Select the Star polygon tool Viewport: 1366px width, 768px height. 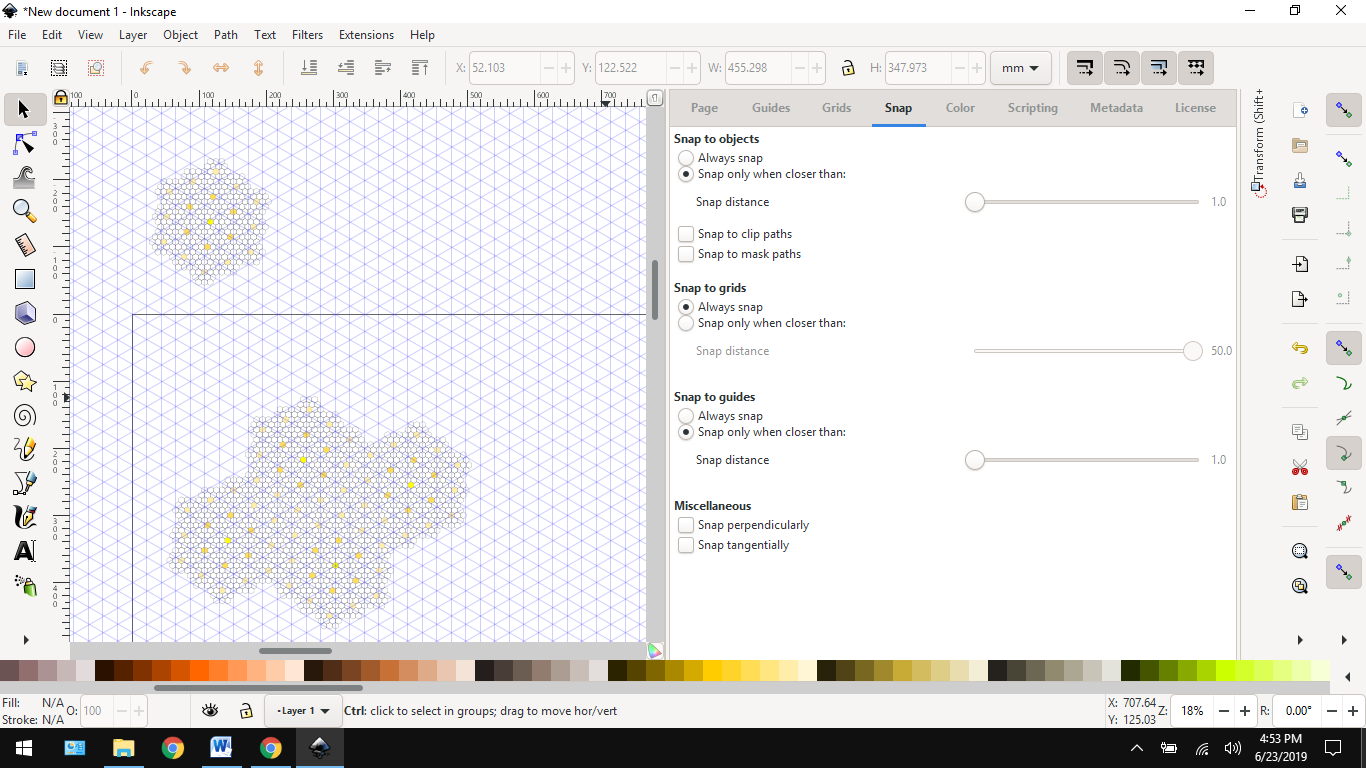tap(25, 381)
